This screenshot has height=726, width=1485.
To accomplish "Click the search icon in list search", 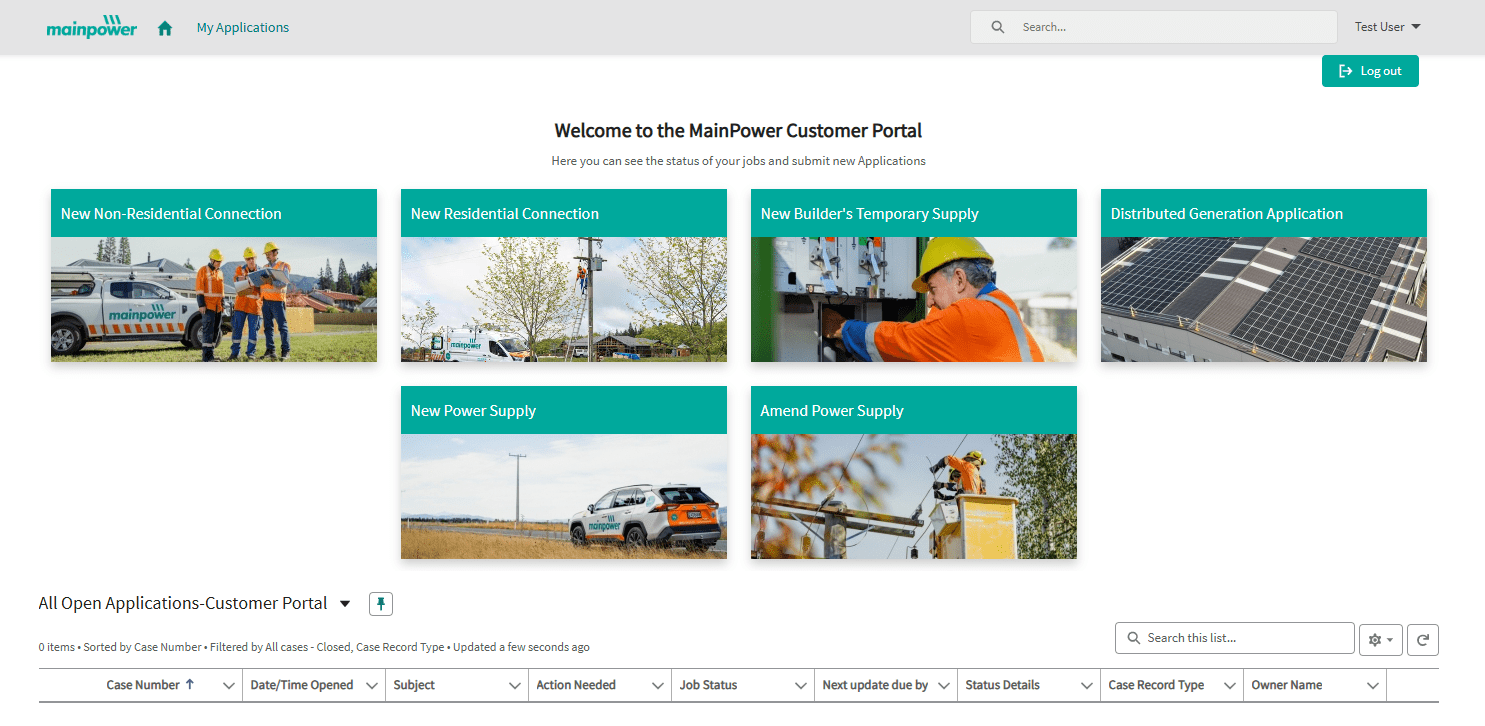I will click(x=1134, y=638).
